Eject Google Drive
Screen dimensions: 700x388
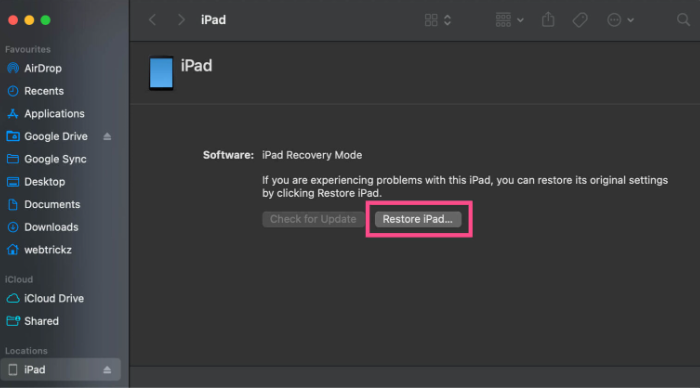pos(107,136)
